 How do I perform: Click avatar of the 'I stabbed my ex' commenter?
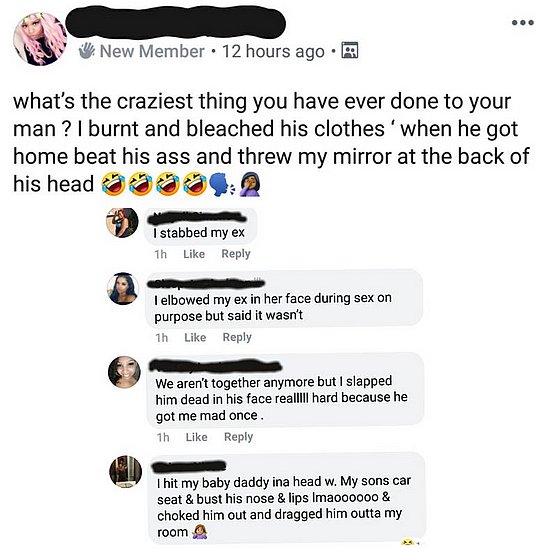(122, 223)
